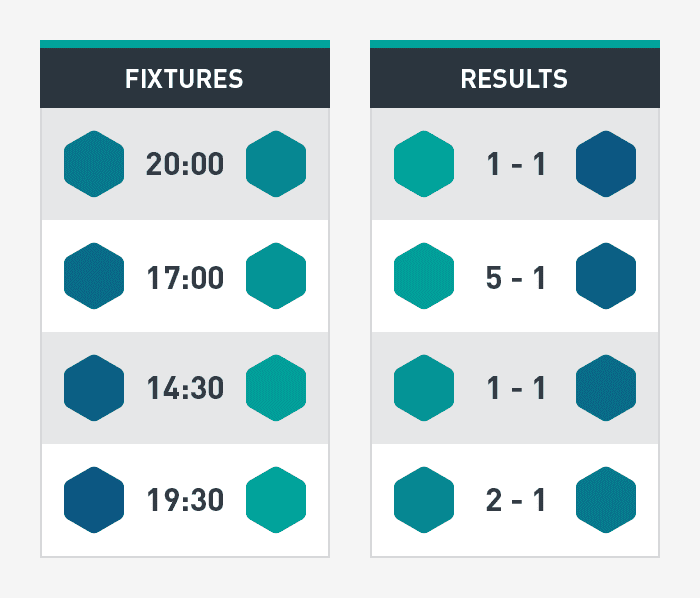Click away team hexagon of 2 - 1 result
The image size is (700, 598).
coord(606,500)
